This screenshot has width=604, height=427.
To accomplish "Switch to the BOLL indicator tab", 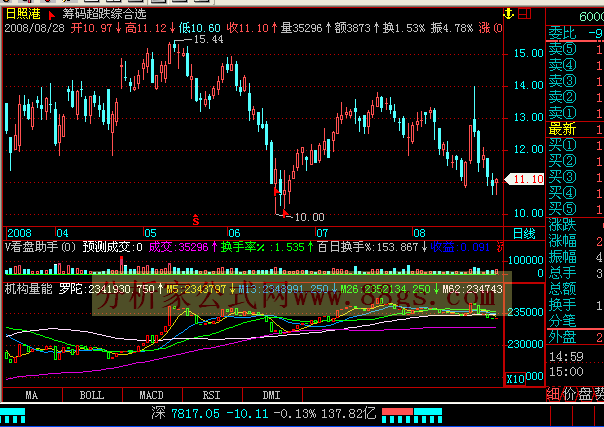I will click(92, 395).
